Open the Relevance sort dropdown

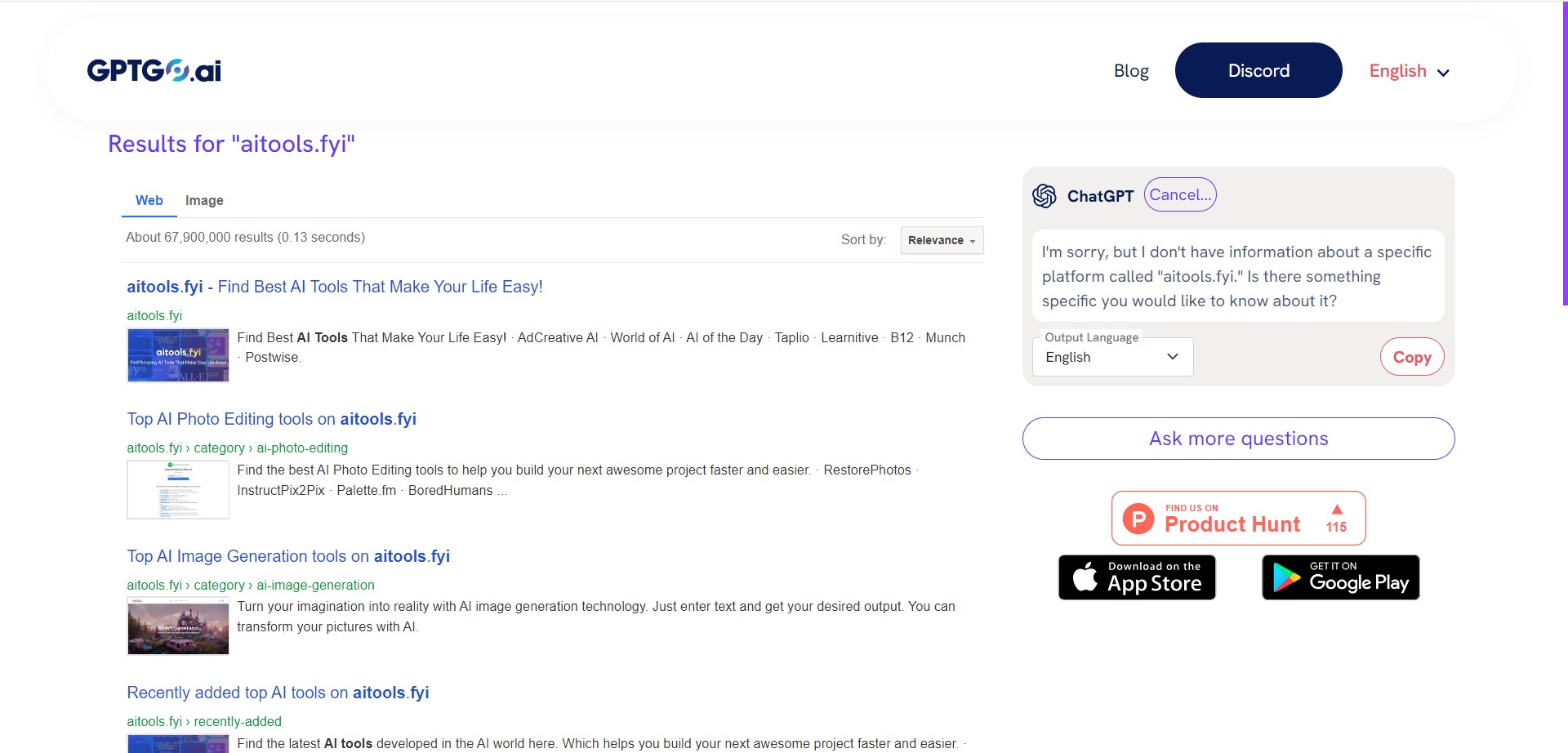(941, 240)
